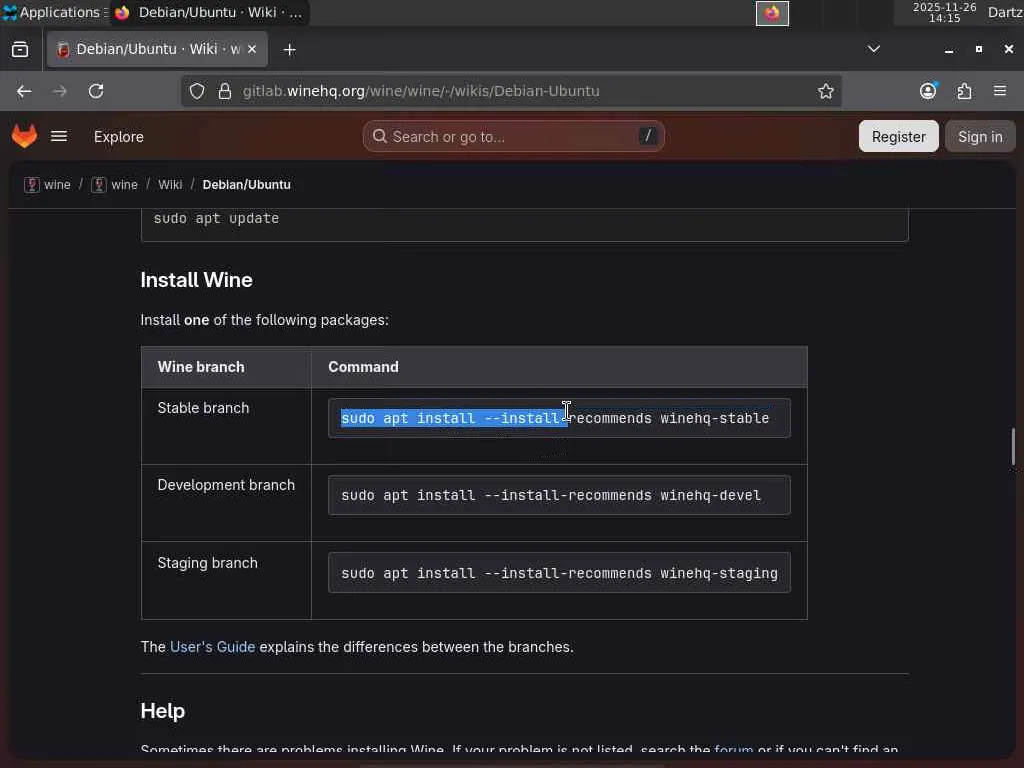Open the User's Guide link
The width and height of the screenshot is (1024, 768).
click(212, 647)
